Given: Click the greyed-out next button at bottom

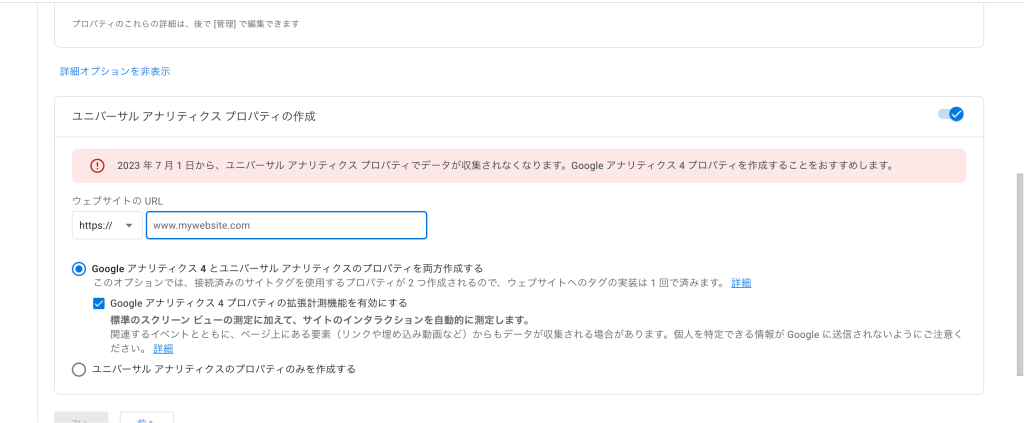Looking at the screenshot, I should point(80,418).
